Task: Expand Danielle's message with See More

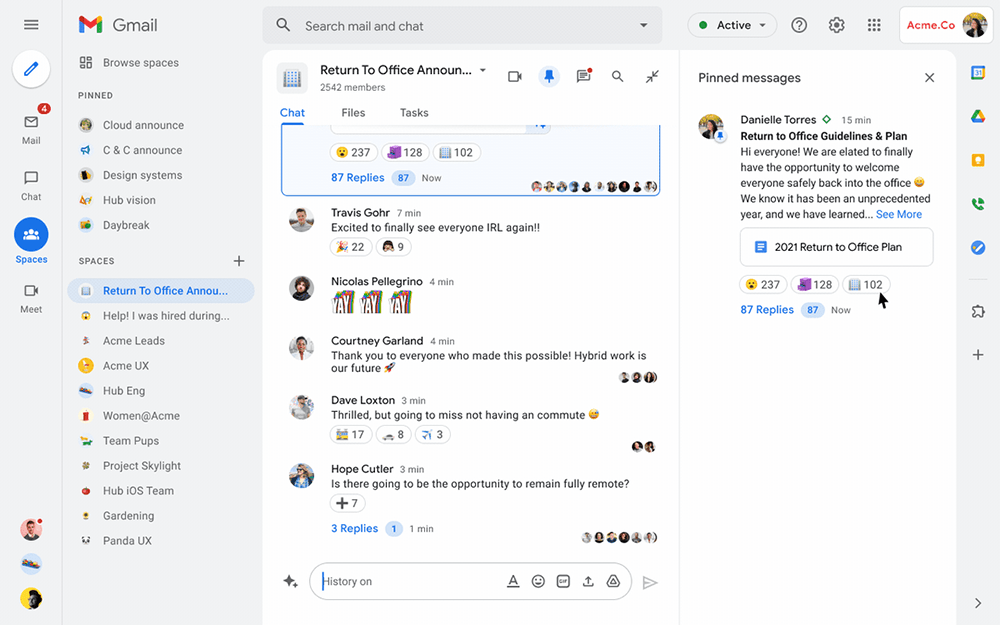Action: pos(898,213)
